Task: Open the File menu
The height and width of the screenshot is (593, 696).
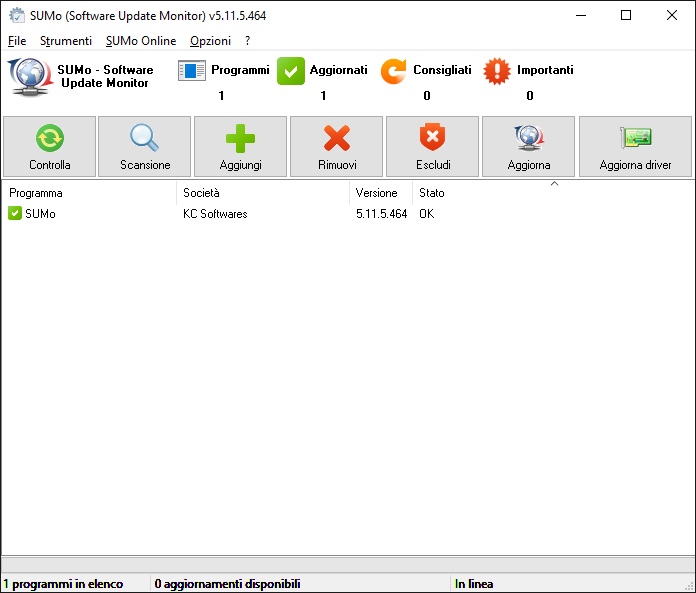Action: 17,41
